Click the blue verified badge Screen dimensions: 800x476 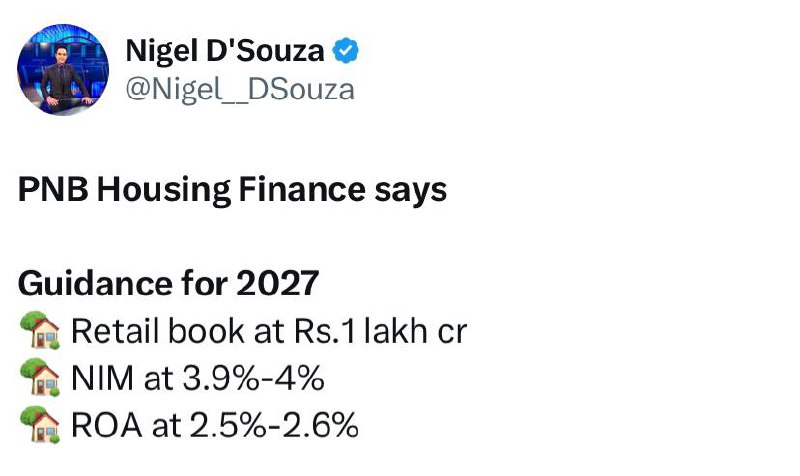pyautogui.click(x=345, y=51)
